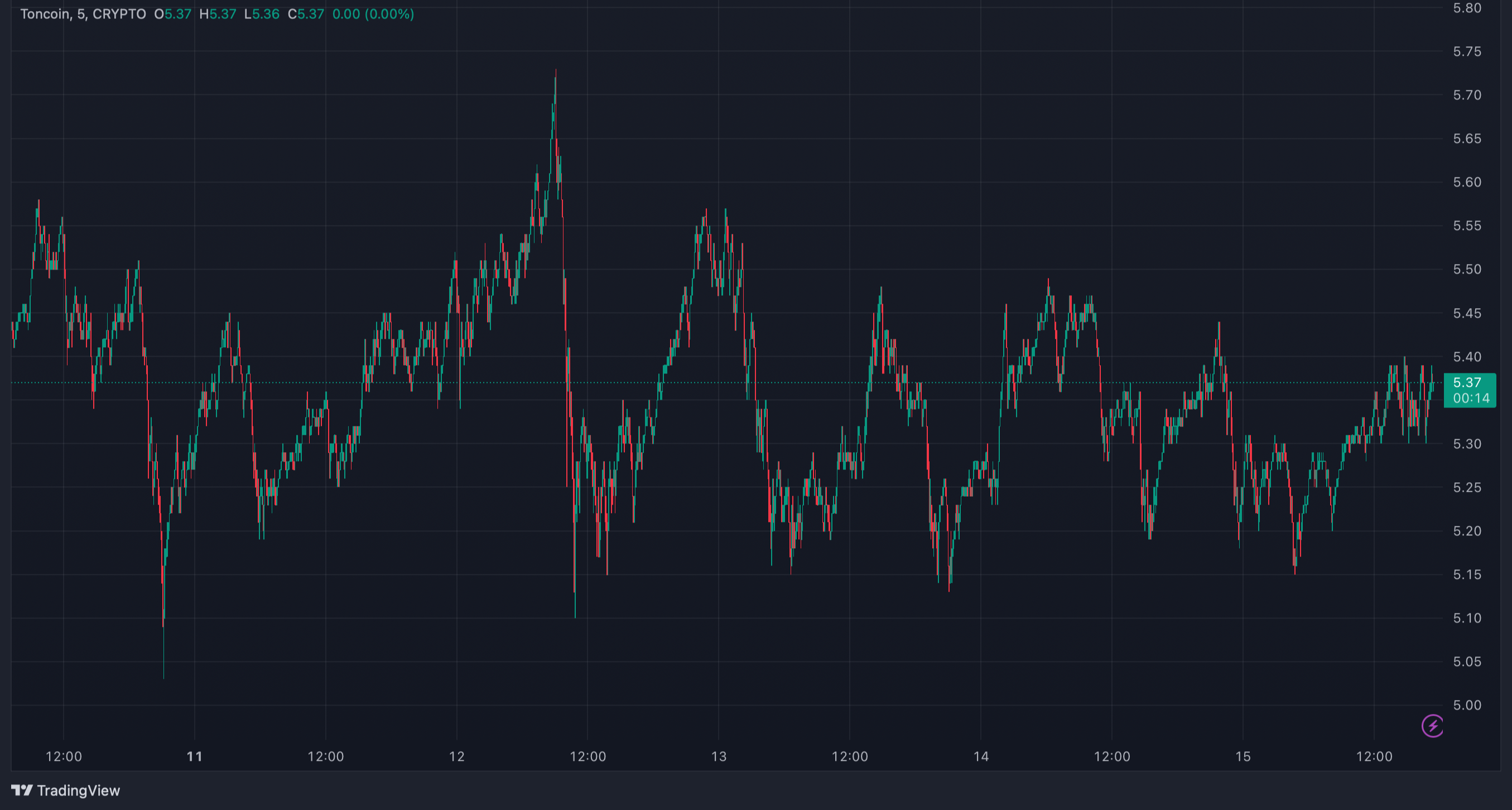Click the Low value L5.36
The height and width of the screenshot is (810, 1512).
click(x=262, y=14)
